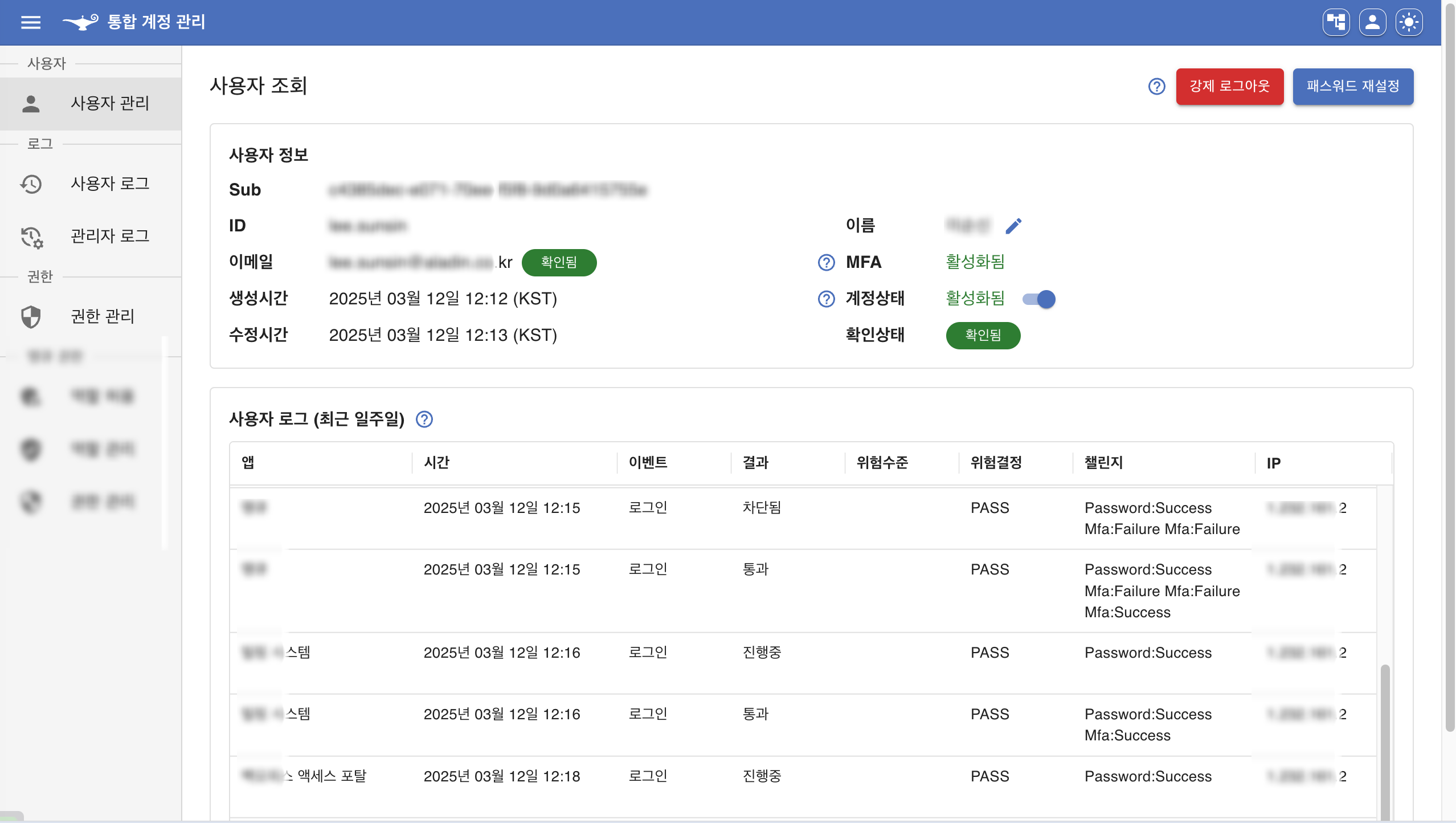
Task: Toggle light/dark theme sun icon
Action: [1409, 22]
